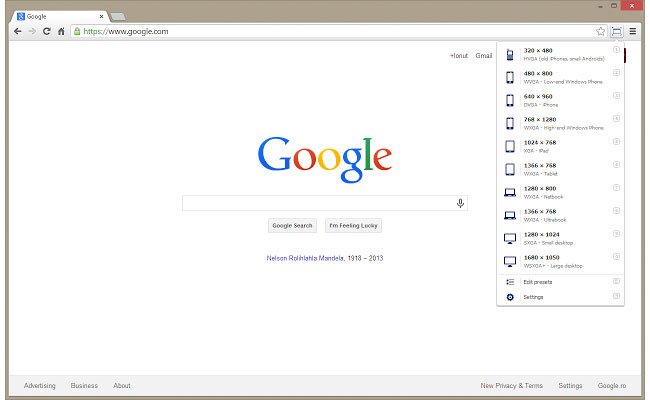Click the phone icon beside 480 × 800

pyautogui.click(x=510, y=77)
